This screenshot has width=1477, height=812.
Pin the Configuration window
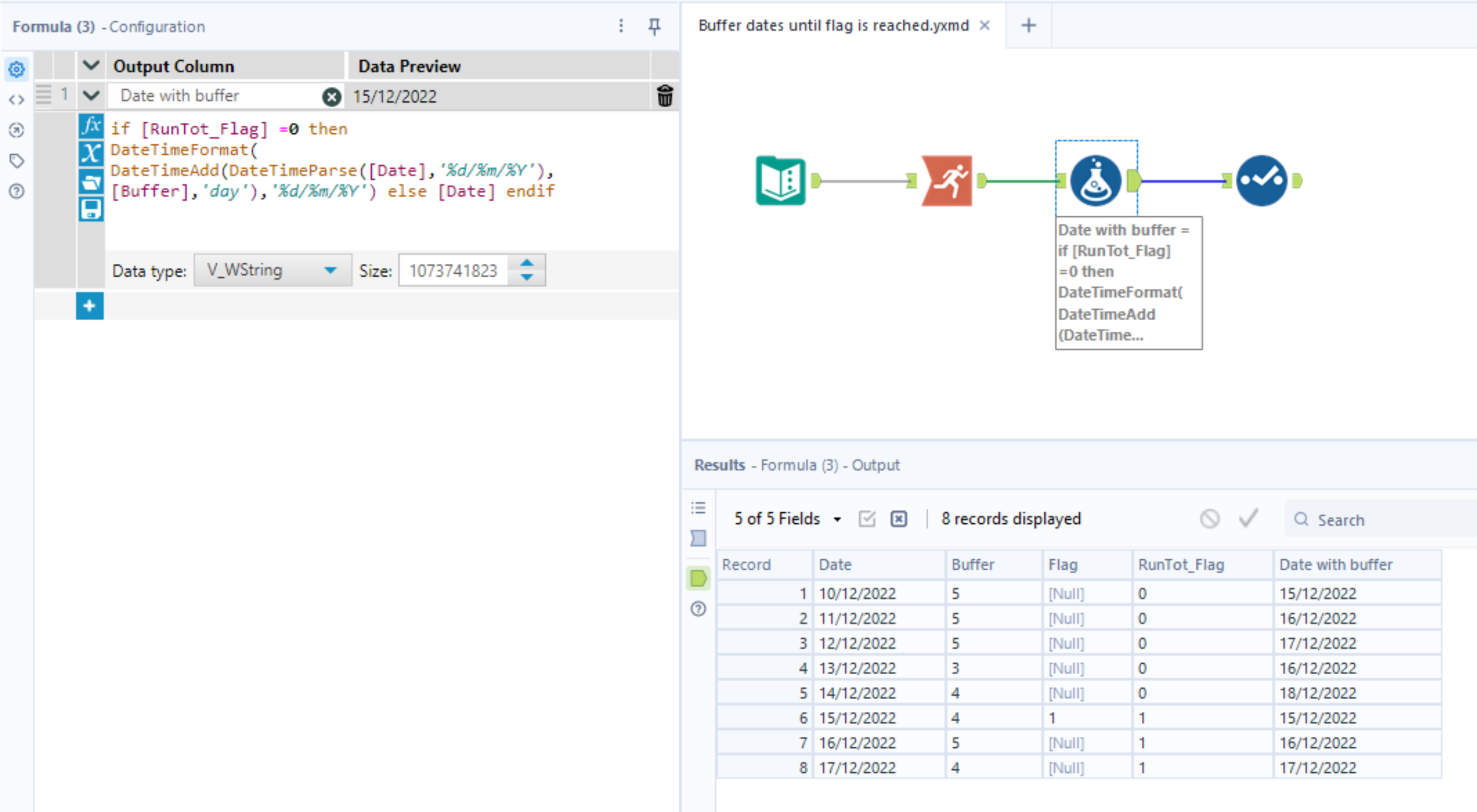654,26
